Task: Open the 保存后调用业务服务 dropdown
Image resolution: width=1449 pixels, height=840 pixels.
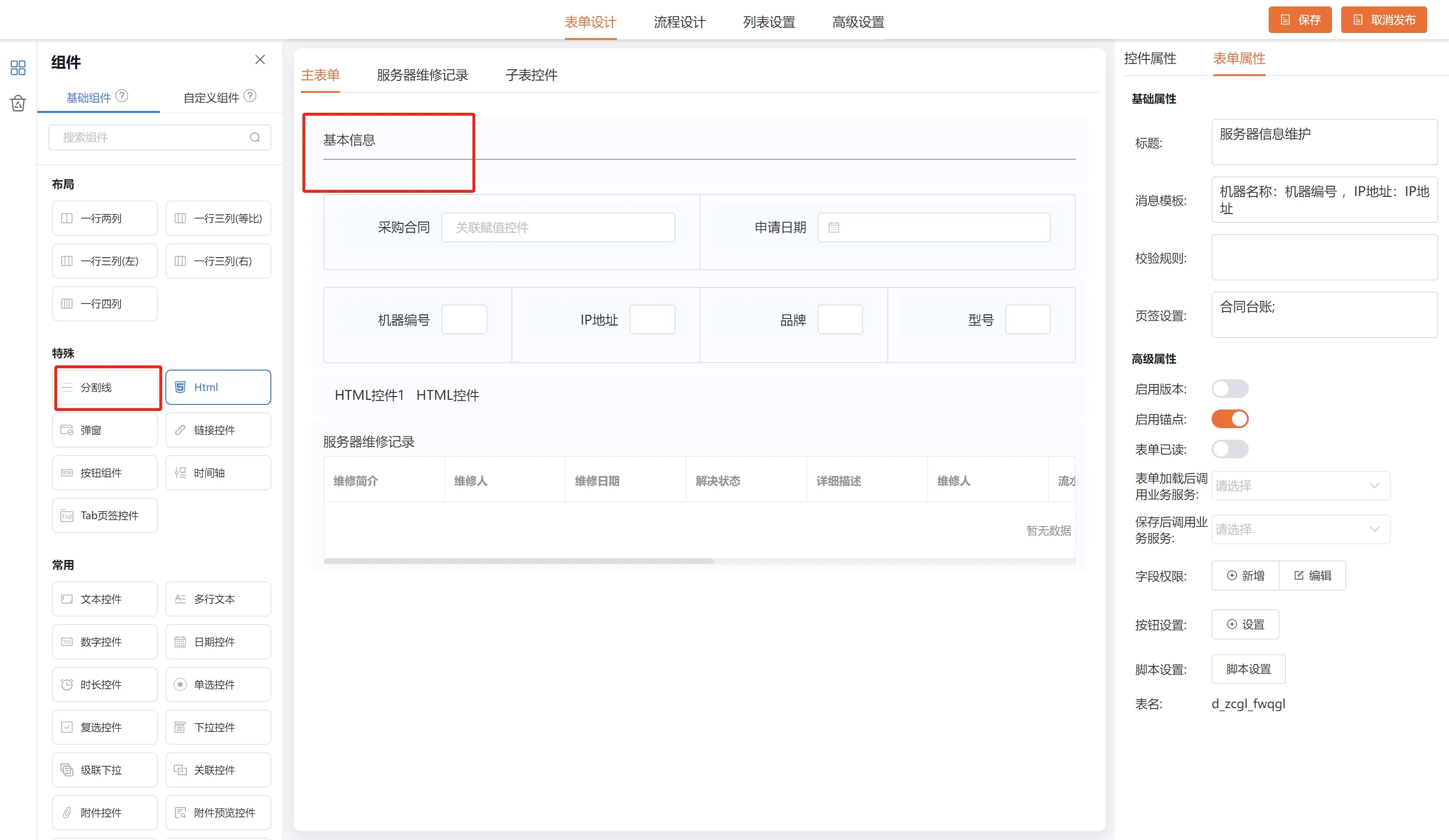Action: pos(1301,529)
